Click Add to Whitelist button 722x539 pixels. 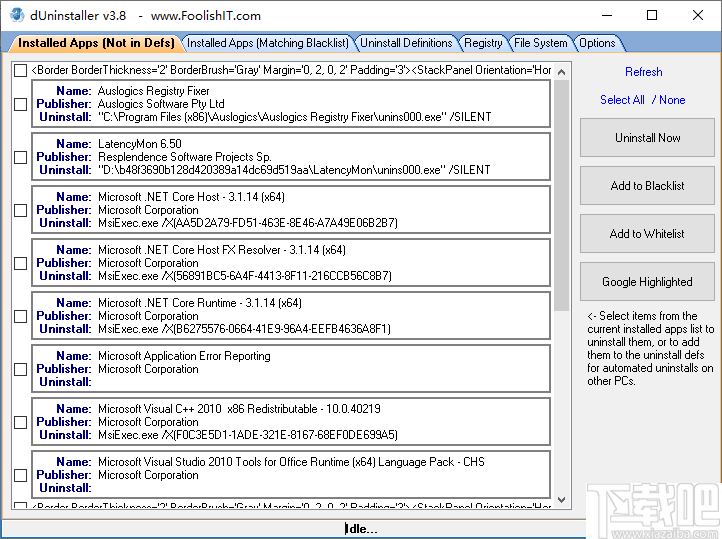tap(647, 233)
